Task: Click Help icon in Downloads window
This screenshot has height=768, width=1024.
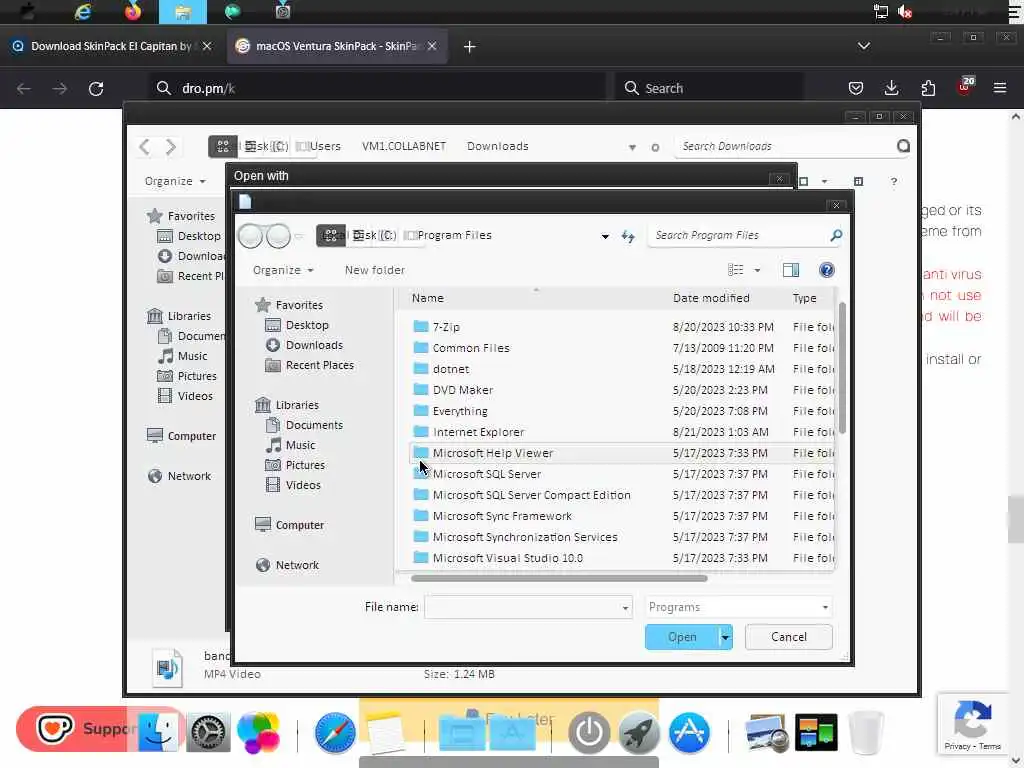Action: 893,182
